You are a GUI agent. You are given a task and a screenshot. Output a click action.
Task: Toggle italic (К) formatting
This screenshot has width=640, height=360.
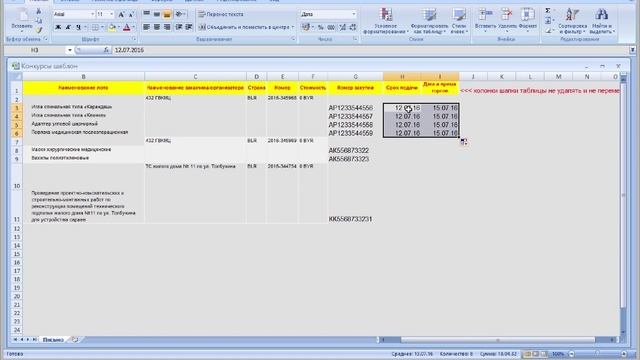click(x=68, y=27)
